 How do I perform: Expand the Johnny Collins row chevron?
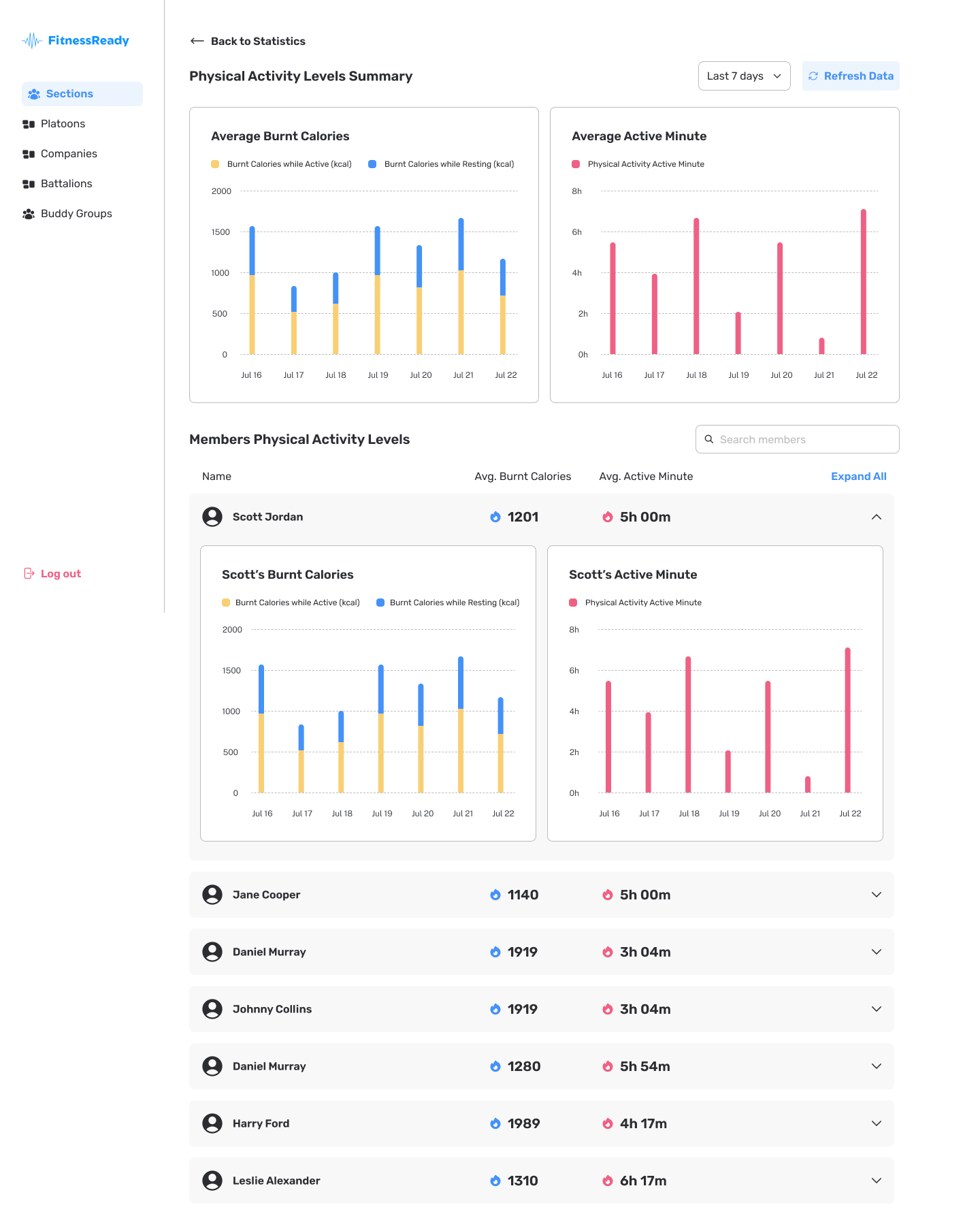coord(877,1009)
